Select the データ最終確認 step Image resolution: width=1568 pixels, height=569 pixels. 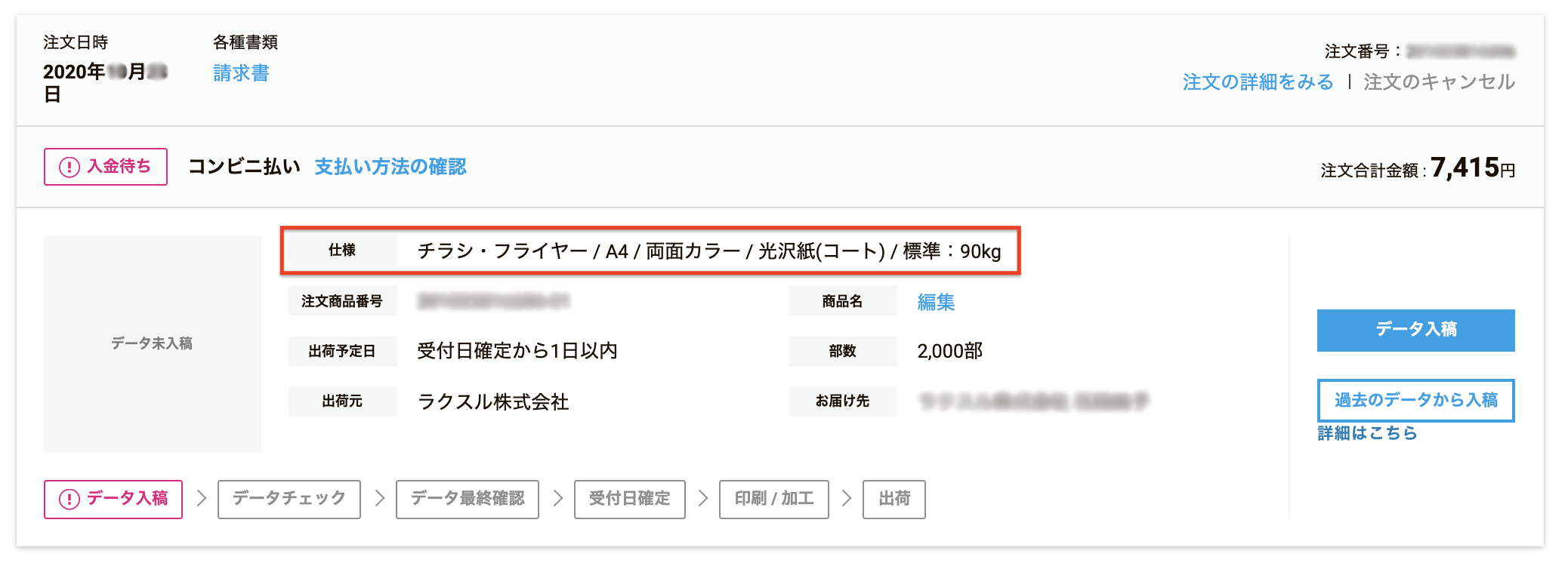point(467,499)
